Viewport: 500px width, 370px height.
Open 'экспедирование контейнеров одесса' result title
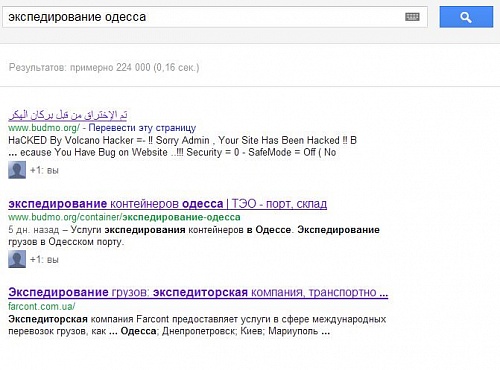116,203
